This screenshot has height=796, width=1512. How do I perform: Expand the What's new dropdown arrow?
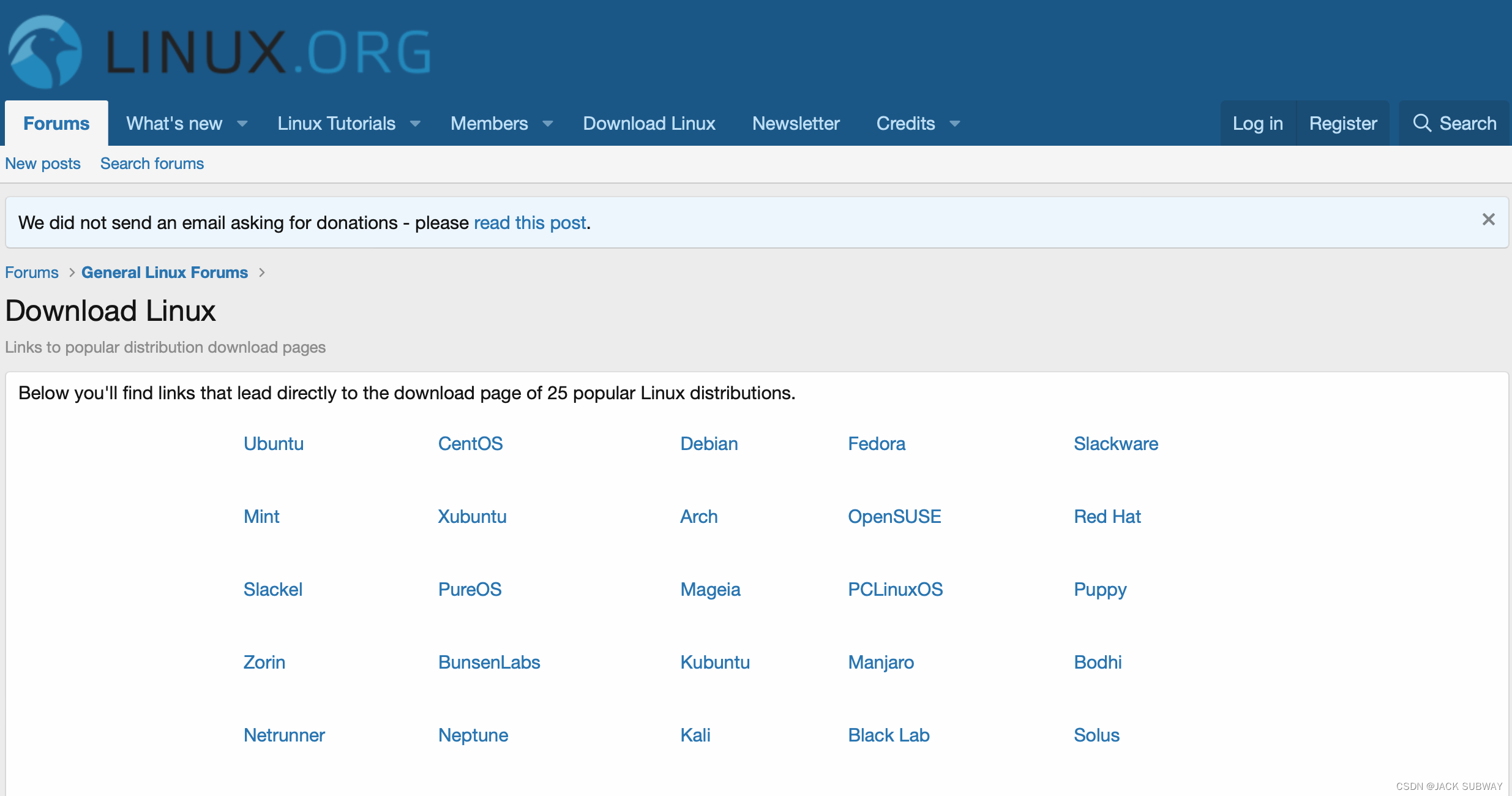pyautogui.click(x=242, y=124)
